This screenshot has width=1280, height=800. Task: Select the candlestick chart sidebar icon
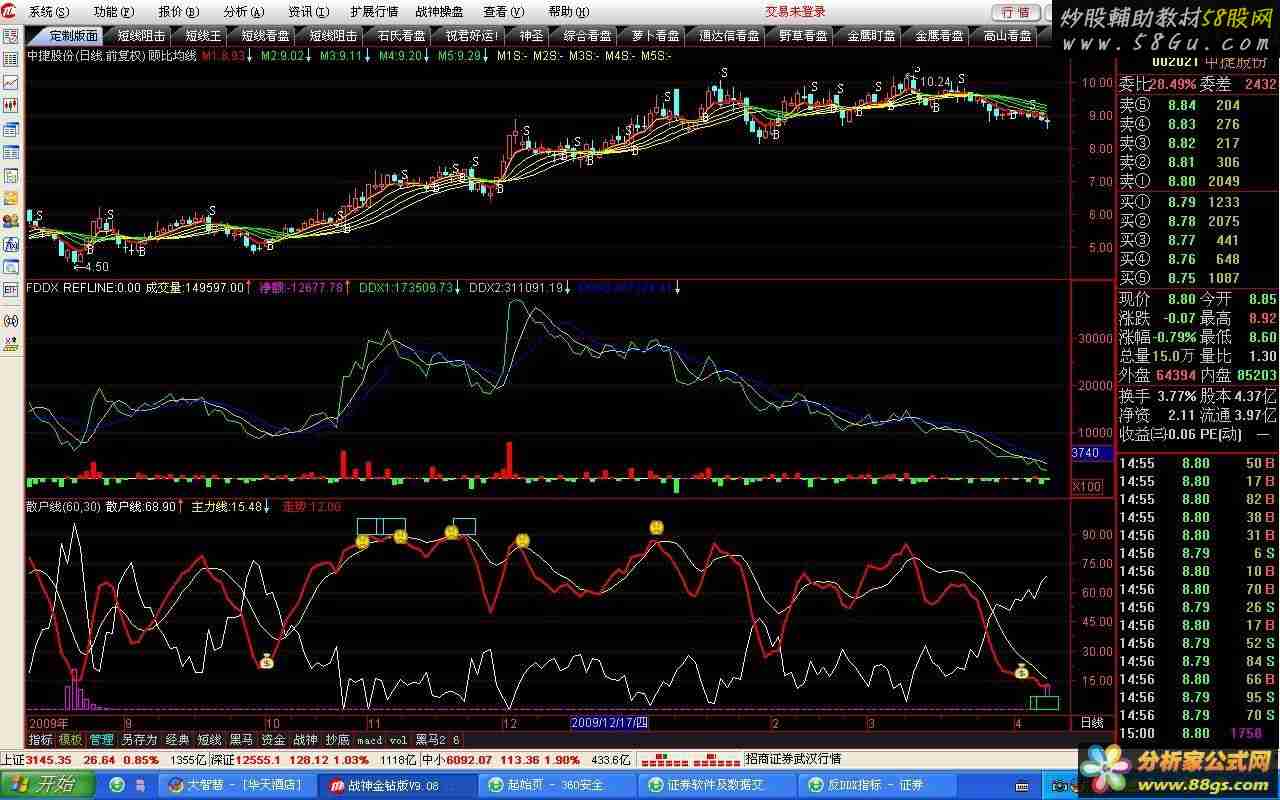point(11,106)
